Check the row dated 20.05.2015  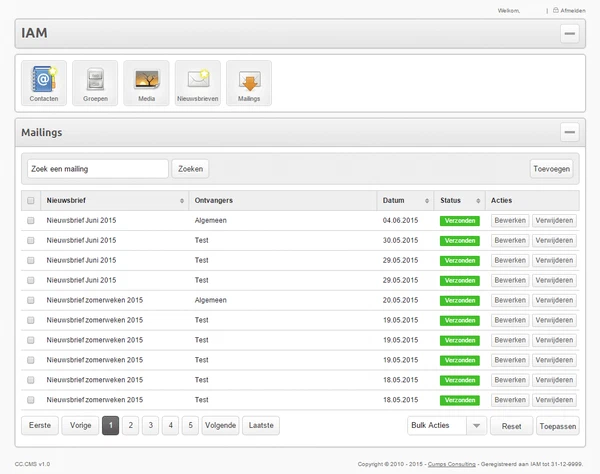(31, 300)
